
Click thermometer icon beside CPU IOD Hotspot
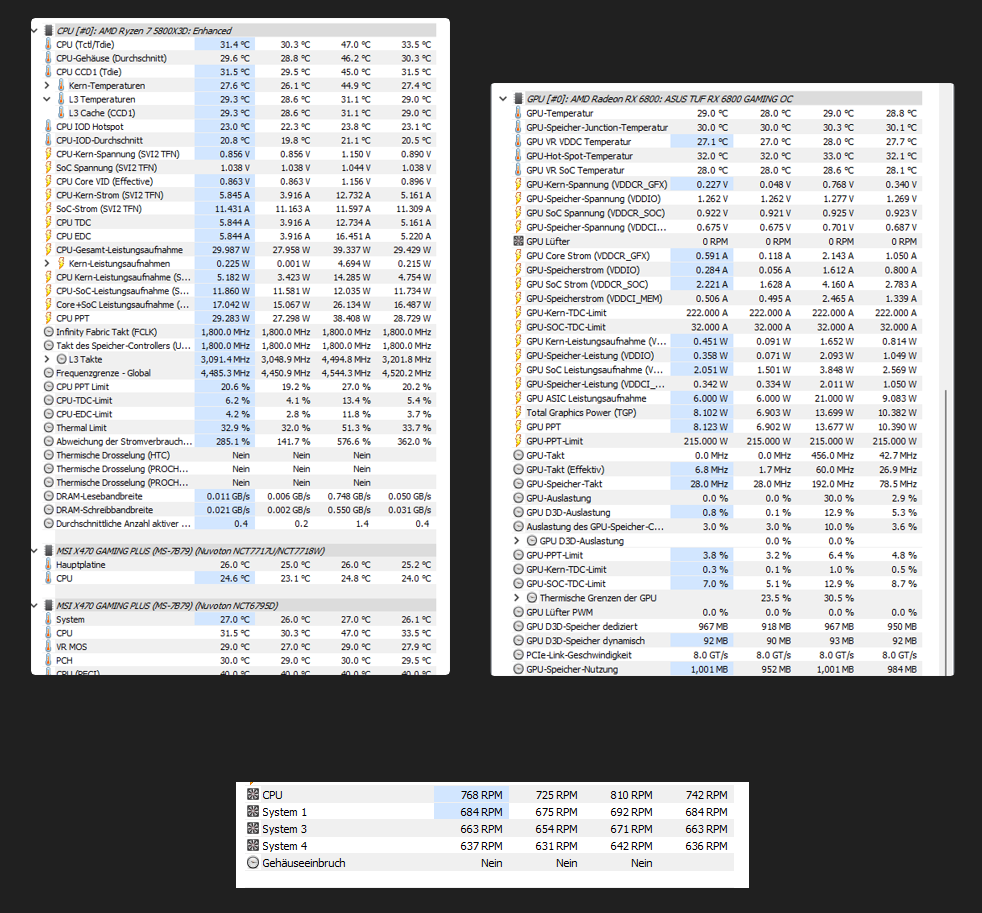click(x=48, y=126)
